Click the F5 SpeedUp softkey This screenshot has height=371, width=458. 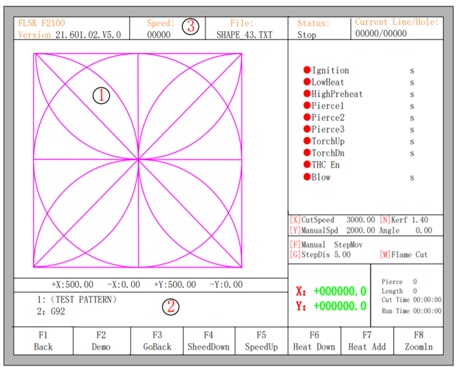pyautogui.click(x=261, y=341)
